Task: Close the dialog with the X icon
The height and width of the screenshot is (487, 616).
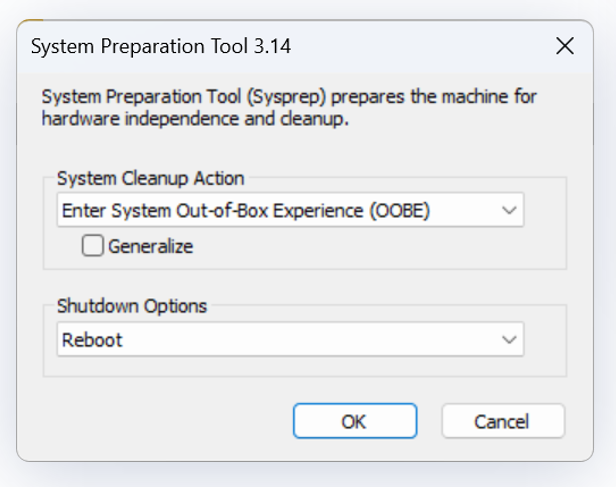Action: pos(565,46)
